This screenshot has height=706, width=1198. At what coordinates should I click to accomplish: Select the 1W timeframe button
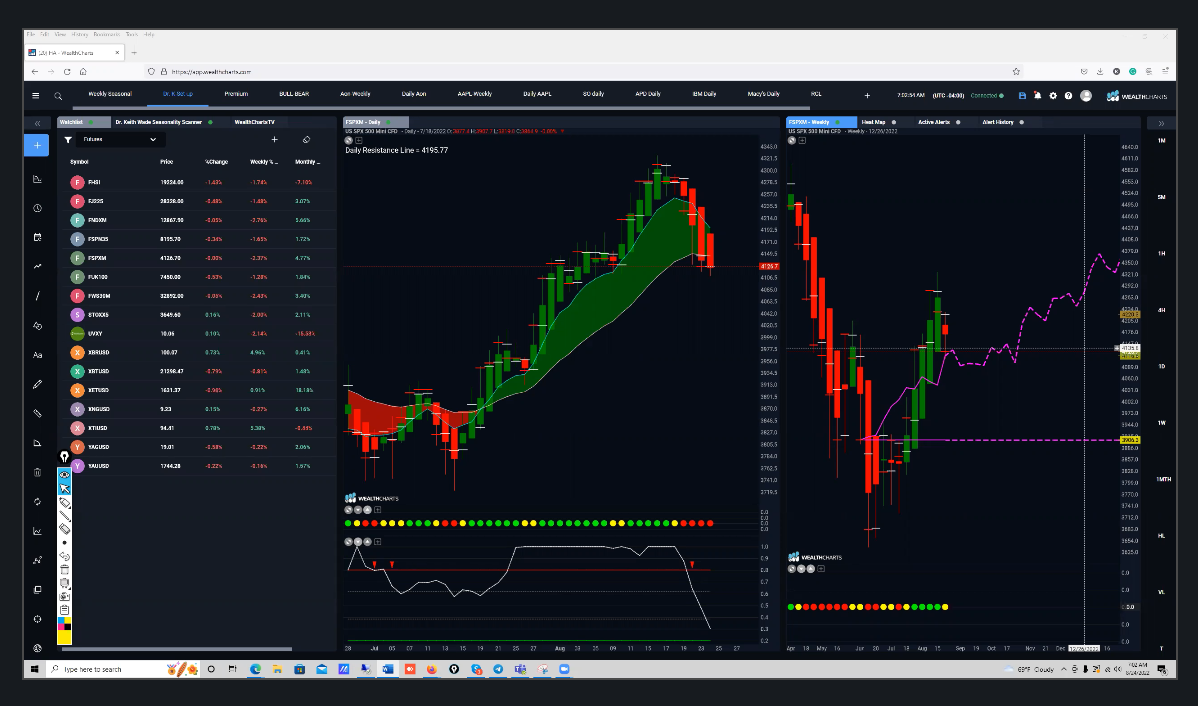pos(1161,423)
